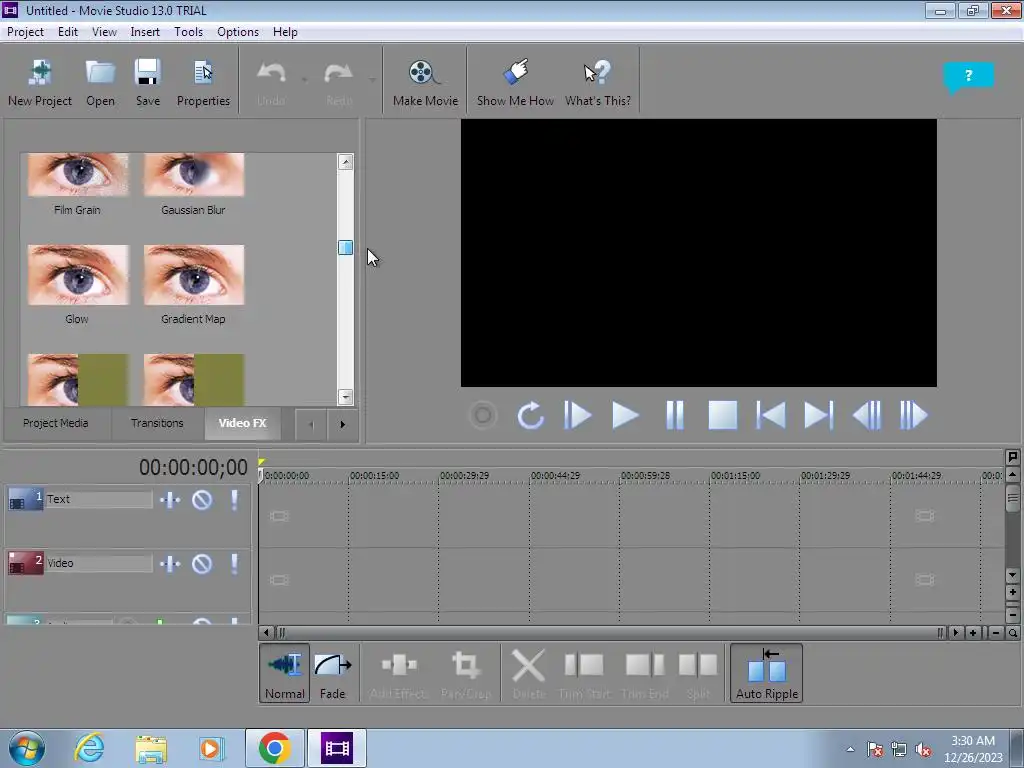Click the Video FX scrollbar thumb

point(345,248)
